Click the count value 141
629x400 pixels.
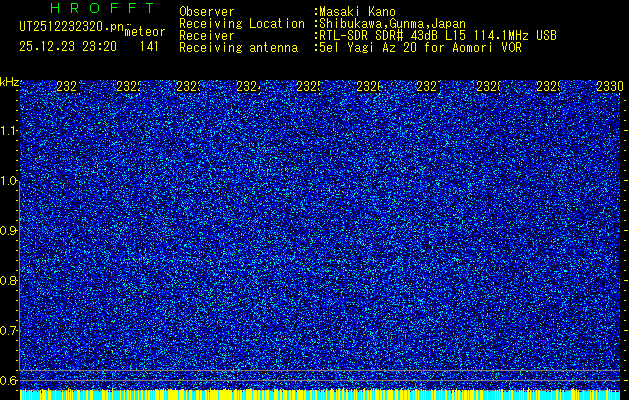point(149,47)
